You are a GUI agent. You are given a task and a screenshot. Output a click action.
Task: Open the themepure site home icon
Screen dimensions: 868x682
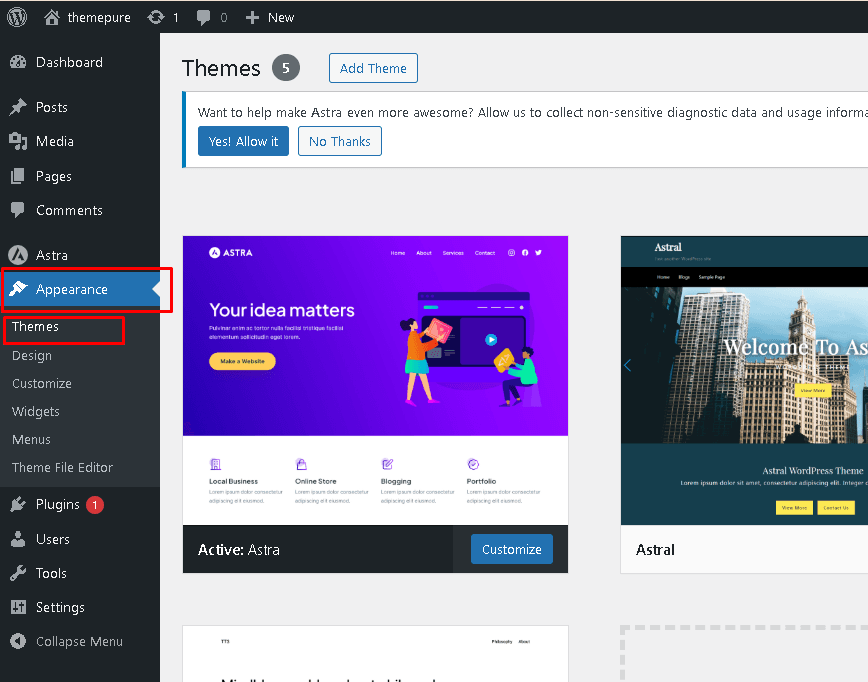pyautogui.click(x=52, y=17)
